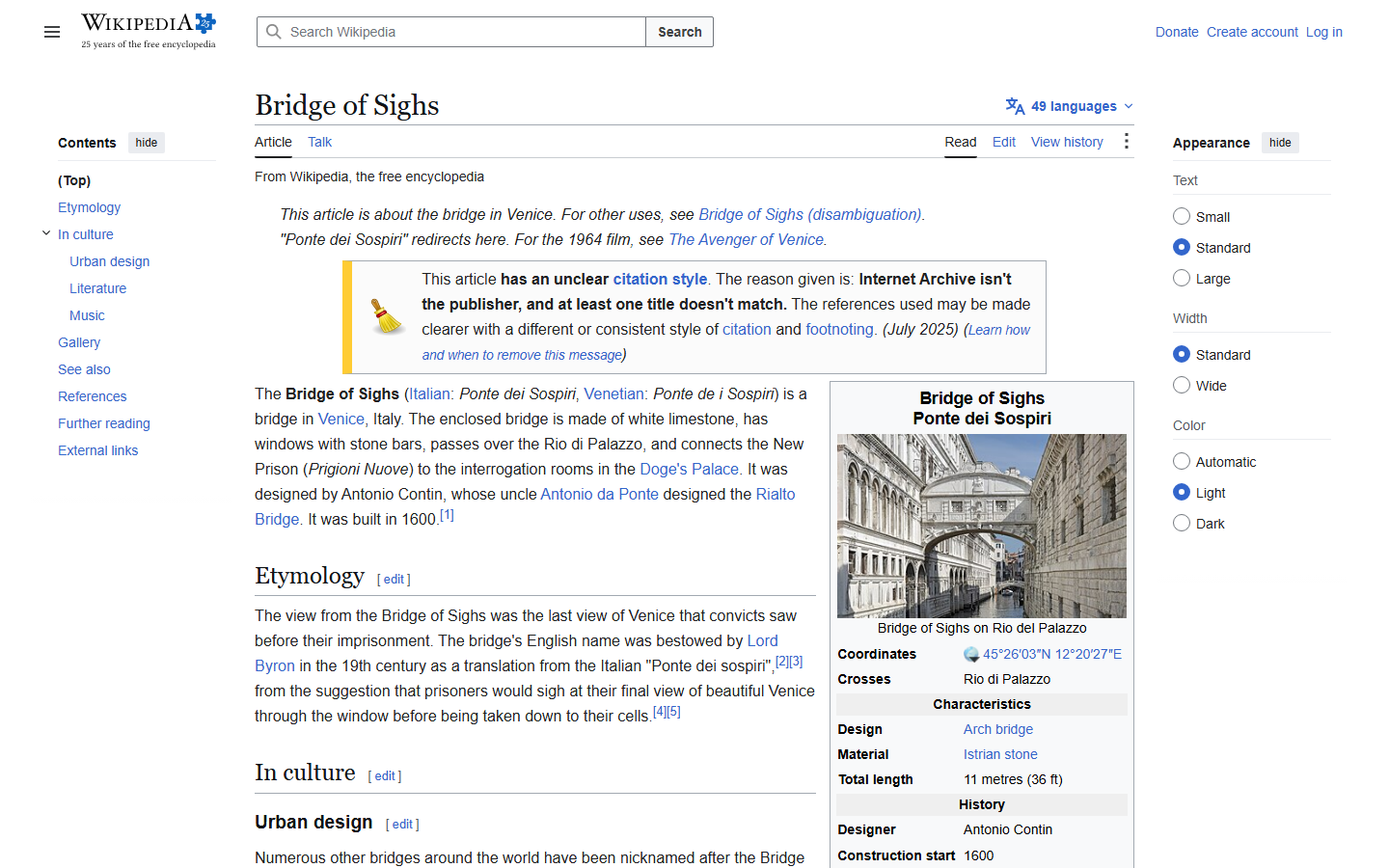The height and width of the screenshot is (868, 1389).
Task: Go to (Top) in contents
Action: [x=74, y=180]
